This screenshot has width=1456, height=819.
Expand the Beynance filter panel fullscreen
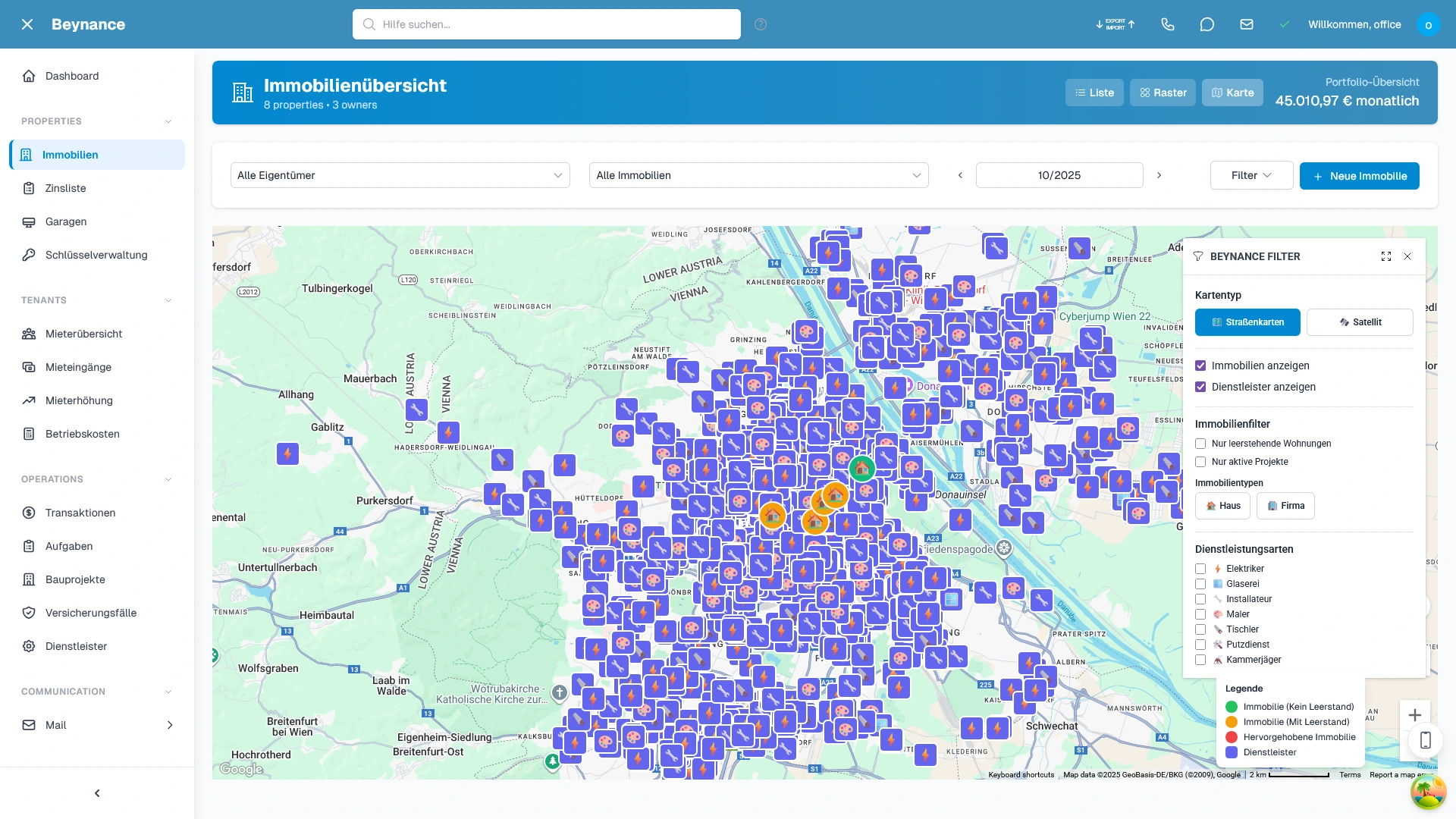(1386, 256)
